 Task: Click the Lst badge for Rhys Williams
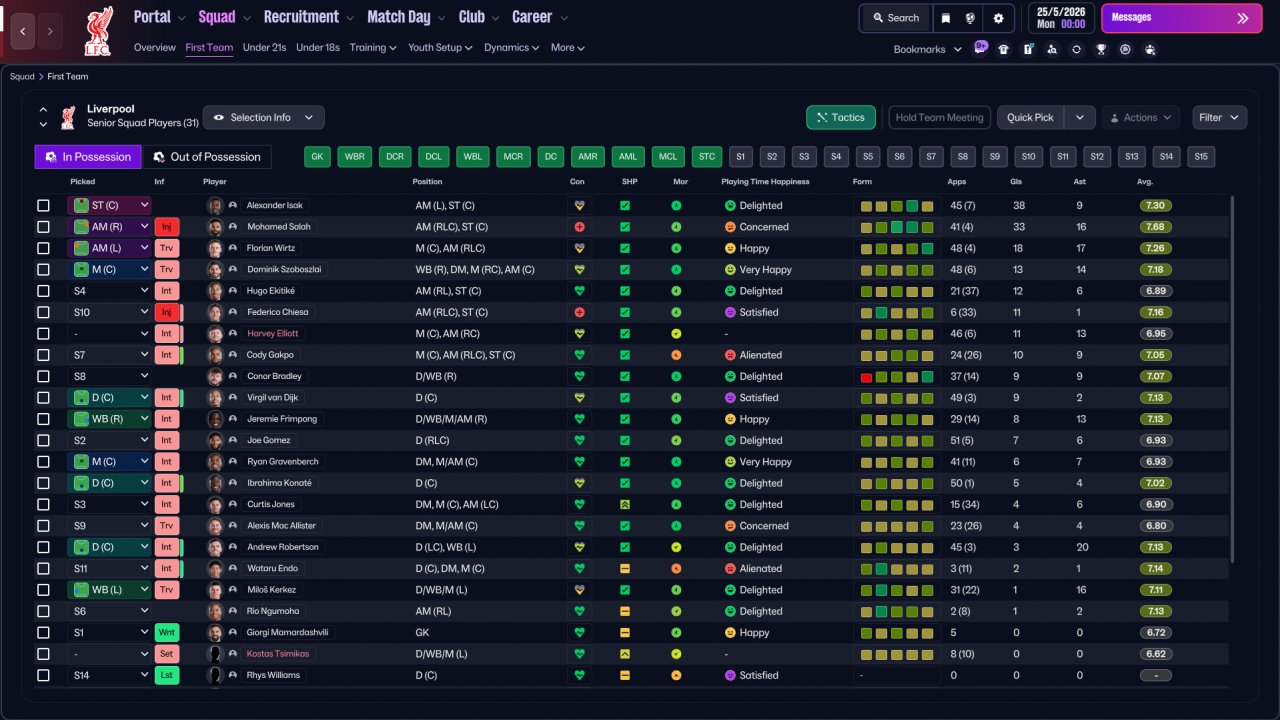[167, 675]
